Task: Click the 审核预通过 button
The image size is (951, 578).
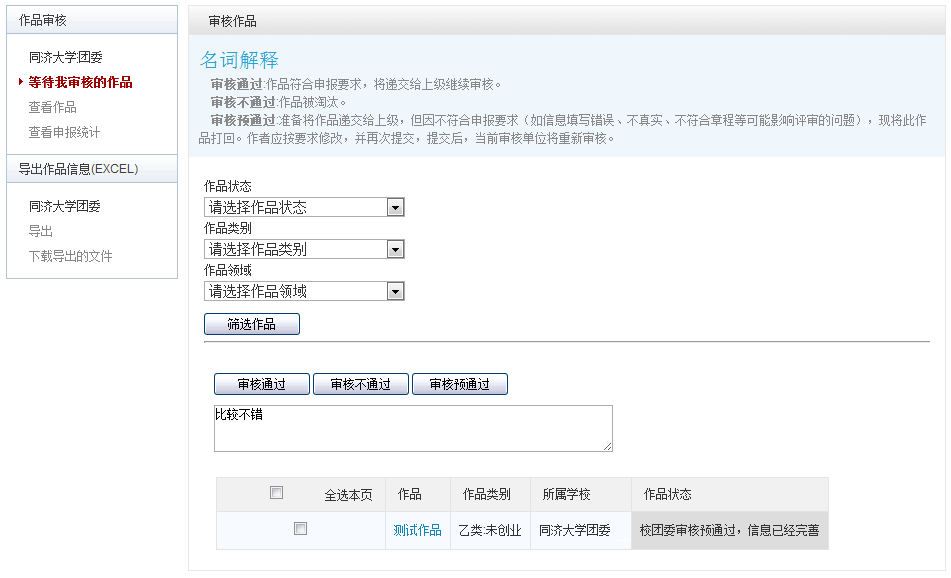Action: [x=460, y=384]
